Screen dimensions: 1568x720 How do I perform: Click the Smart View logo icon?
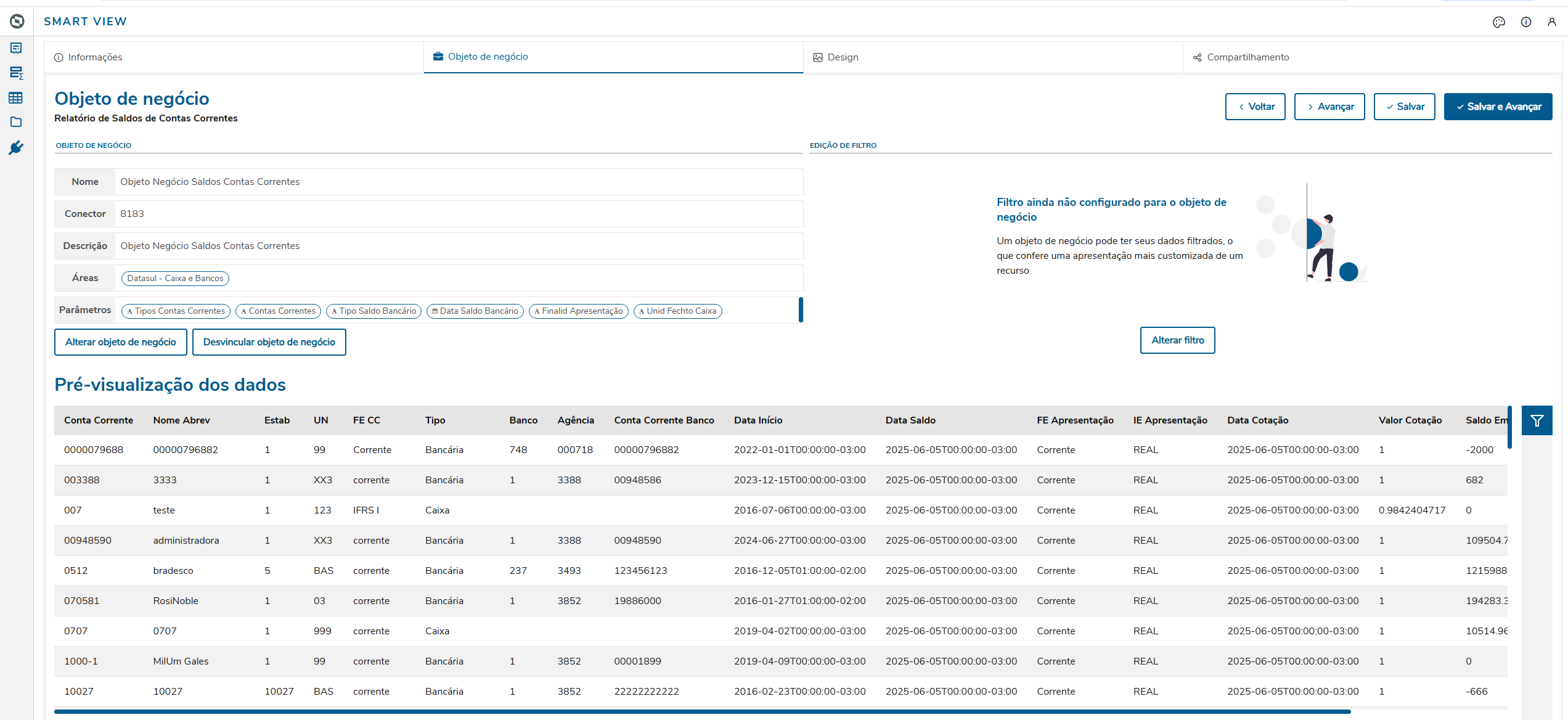[17, 22]
